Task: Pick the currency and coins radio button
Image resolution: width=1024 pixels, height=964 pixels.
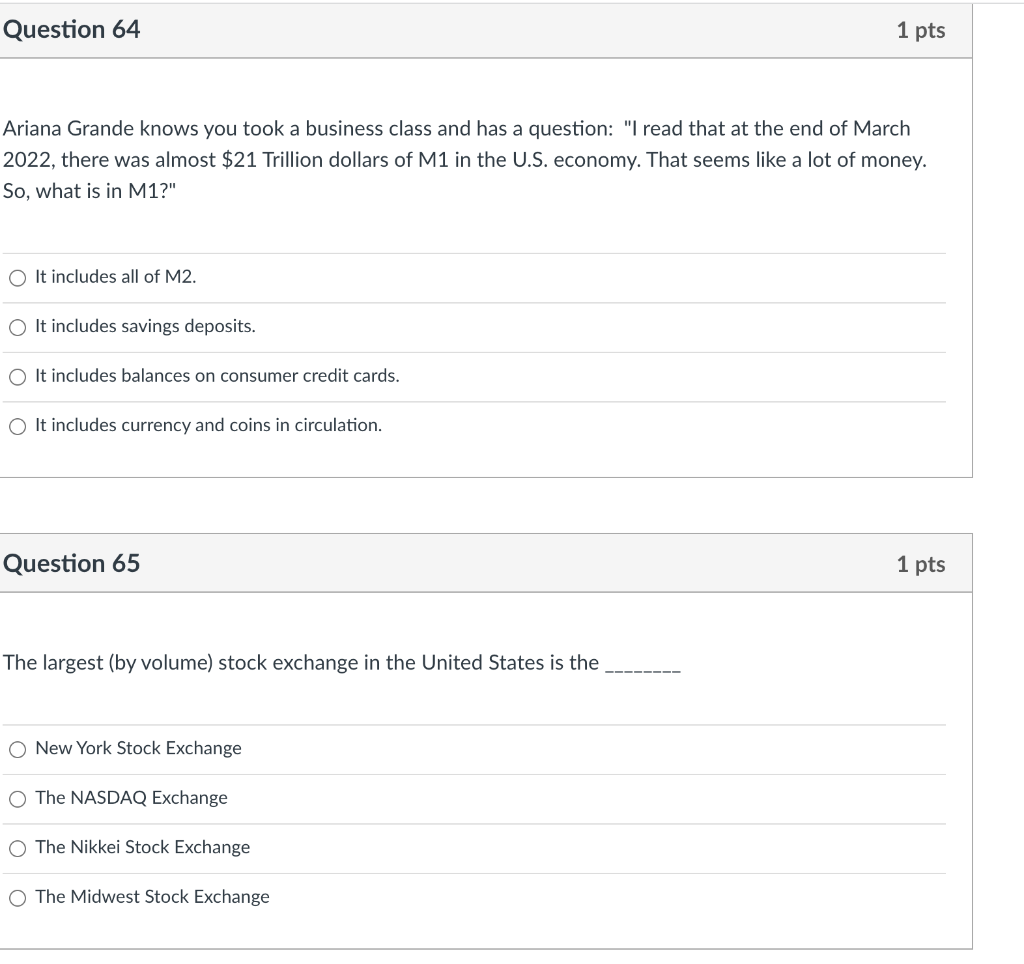Action: (17, 426)
